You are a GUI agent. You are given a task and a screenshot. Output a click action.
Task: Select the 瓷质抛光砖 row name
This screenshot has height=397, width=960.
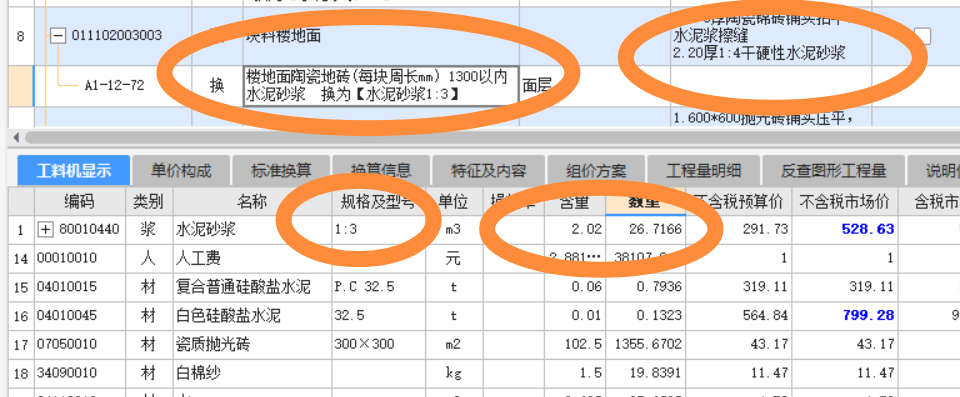(x=252, y=344)
